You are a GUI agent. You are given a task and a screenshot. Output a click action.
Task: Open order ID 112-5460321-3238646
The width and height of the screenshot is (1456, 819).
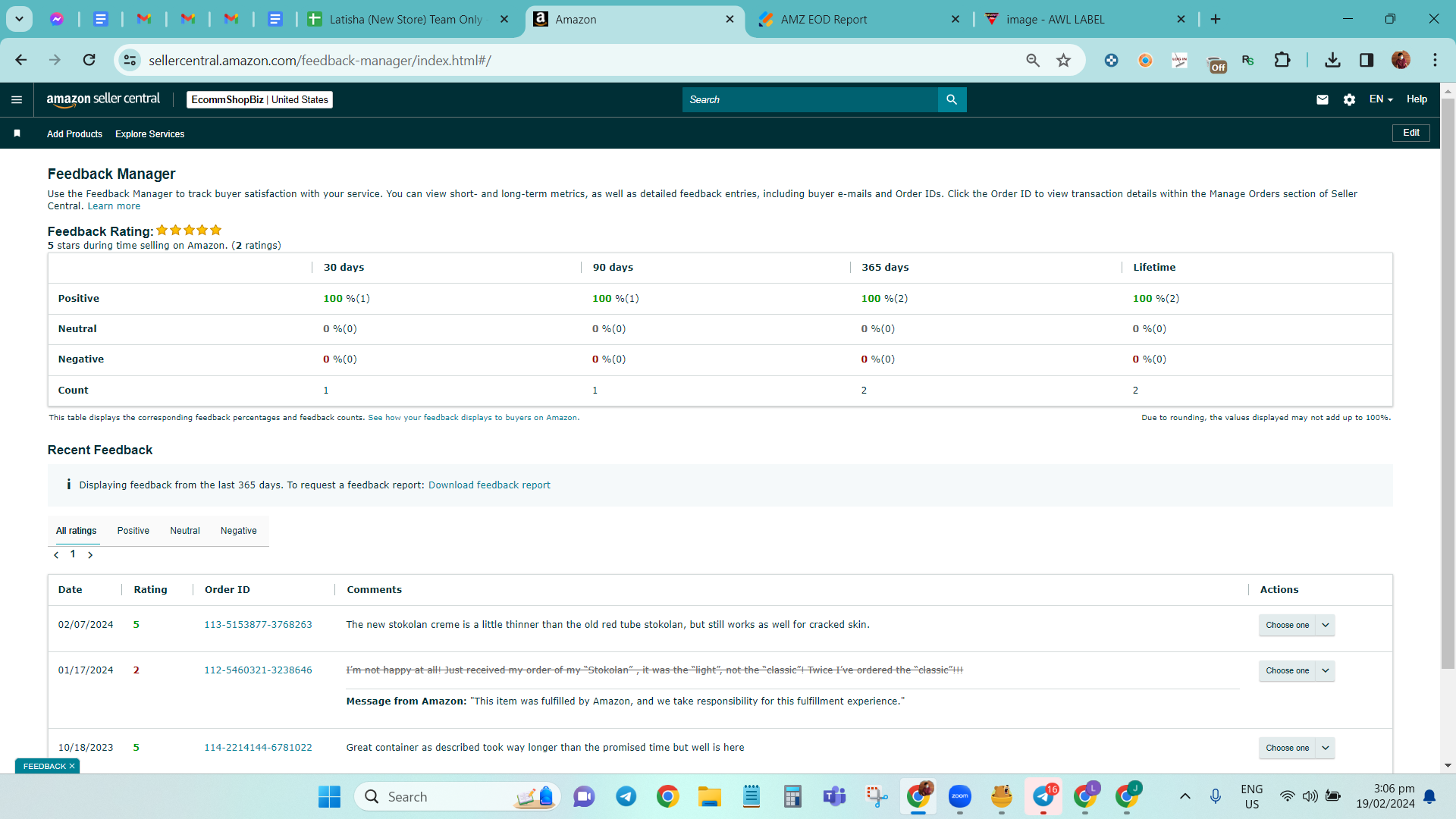point(258,670)
